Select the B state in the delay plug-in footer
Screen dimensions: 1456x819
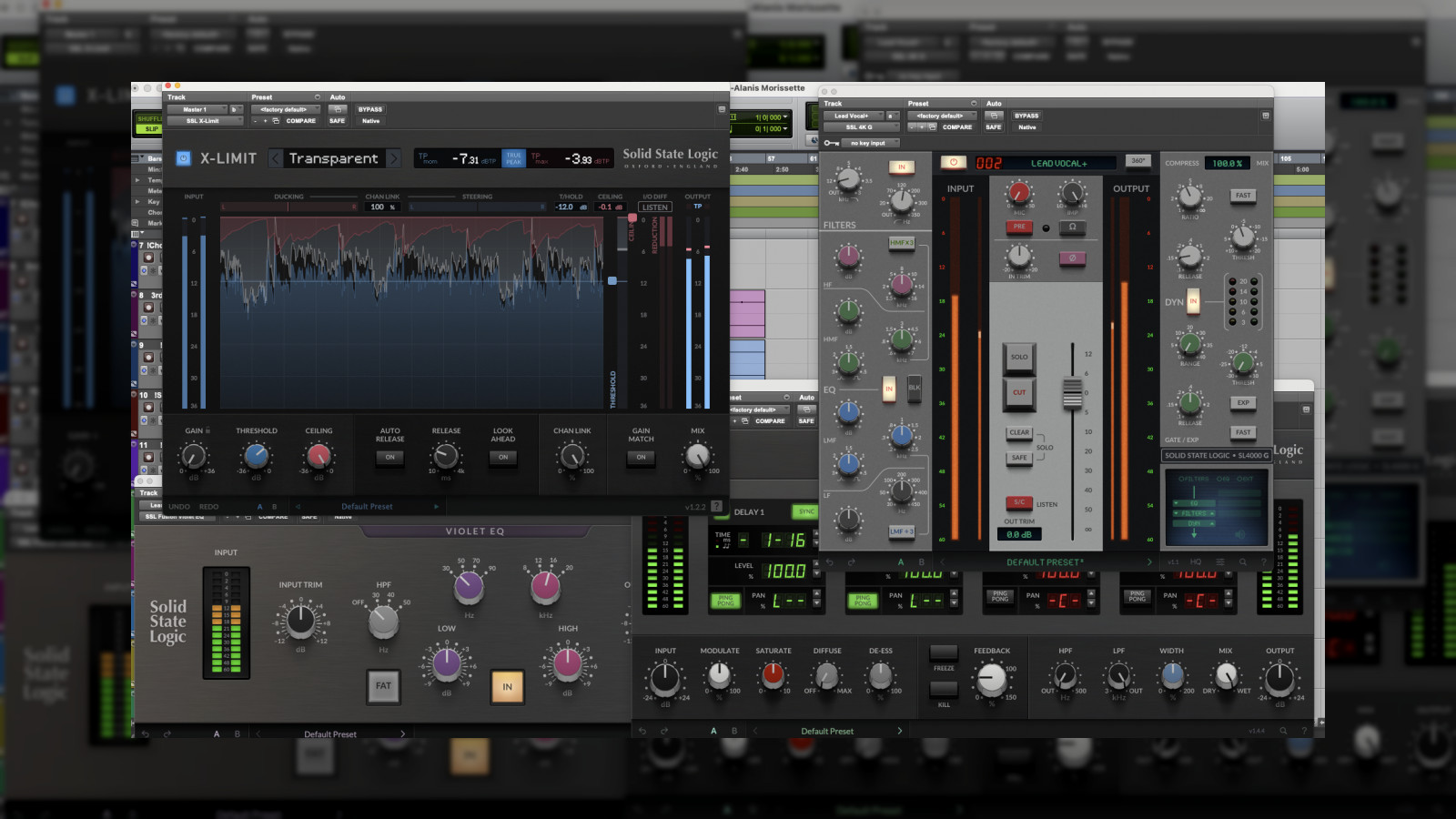(x=734, y=731)
